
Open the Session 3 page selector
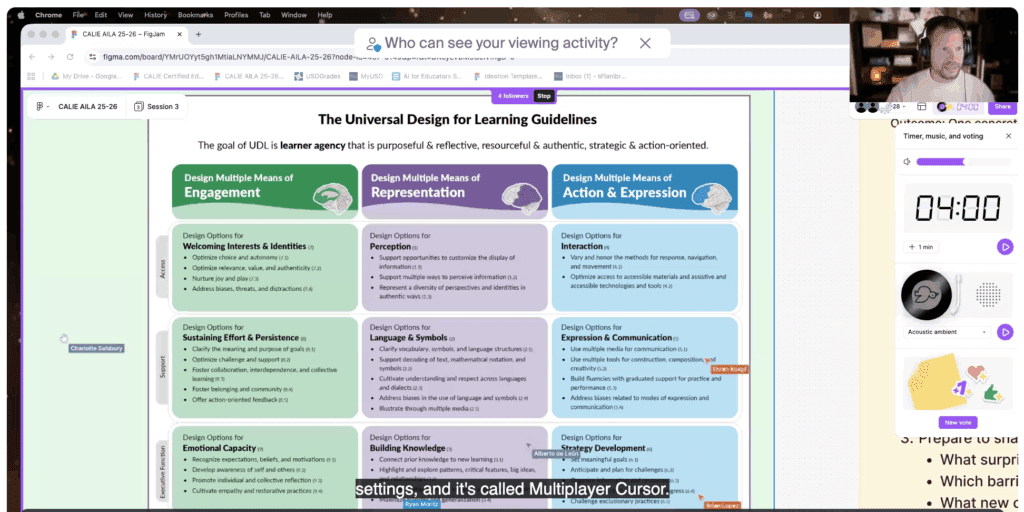tap(156, 106)
